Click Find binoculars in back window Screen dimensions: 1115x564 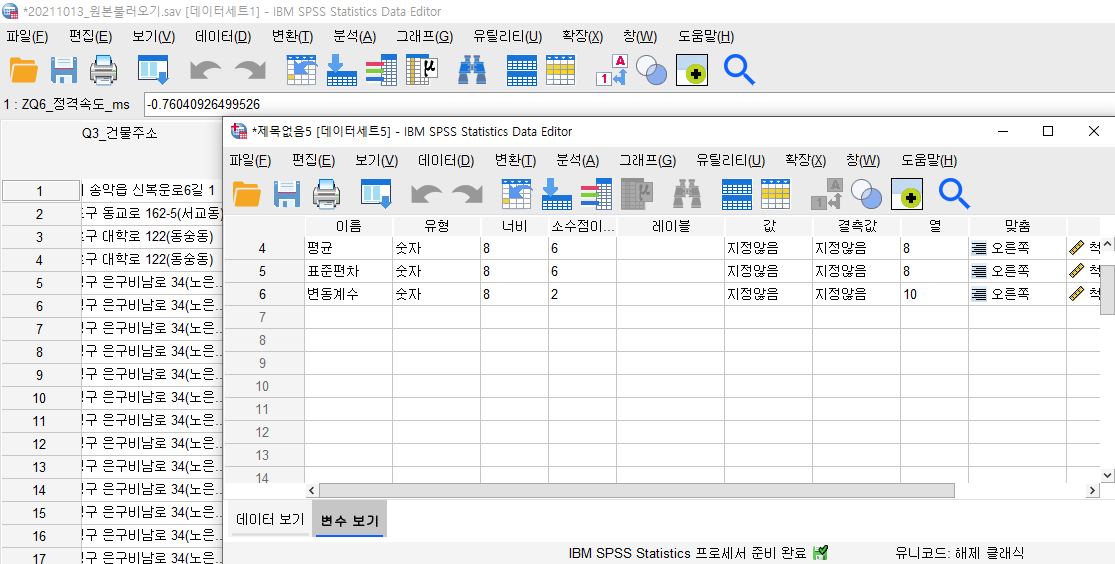pos(472,70)
